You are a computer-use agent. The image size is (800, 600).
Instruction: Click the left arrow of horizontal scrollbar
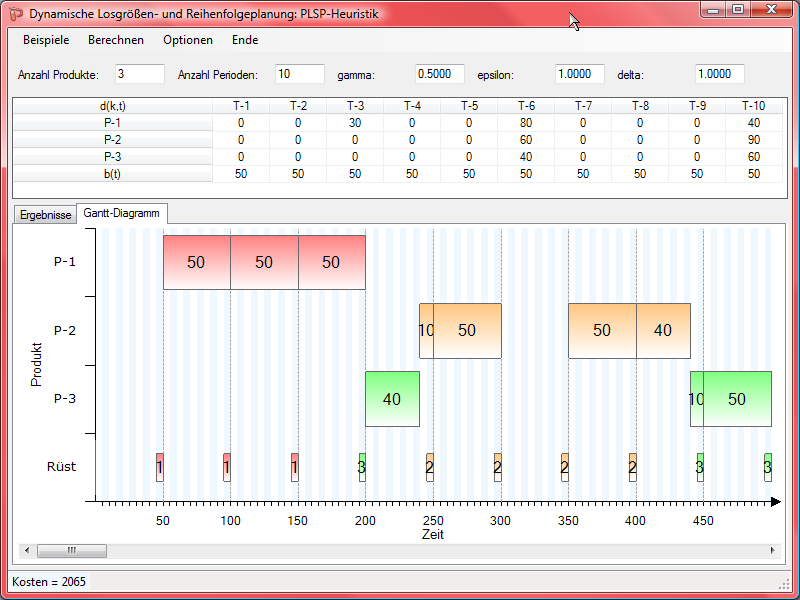tap(25, 550)
